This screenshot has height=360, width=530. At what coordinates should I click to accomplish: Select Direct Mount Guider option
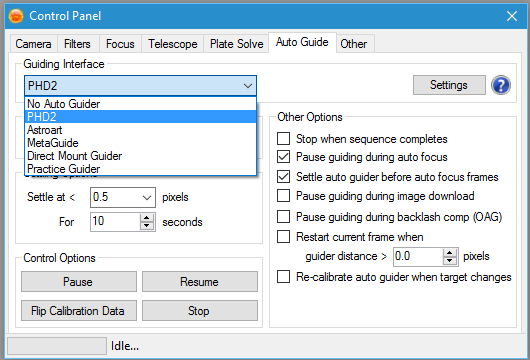[x=140, y=156]
